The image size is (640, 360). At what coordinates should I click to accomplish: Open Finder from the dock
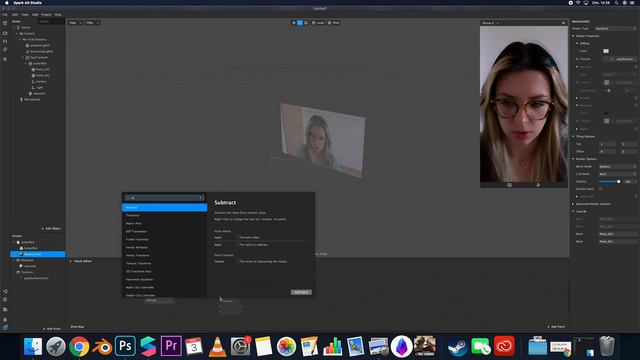click(33, 346)
